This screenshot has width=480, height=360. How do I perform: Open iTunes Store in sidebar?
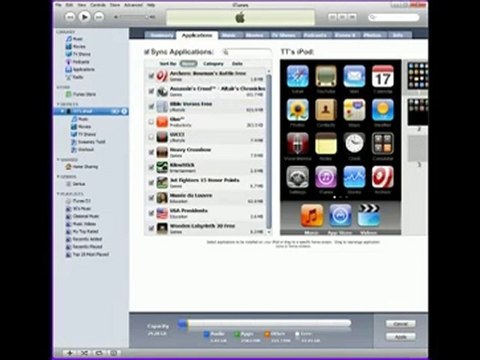click(x=81, y=94)
